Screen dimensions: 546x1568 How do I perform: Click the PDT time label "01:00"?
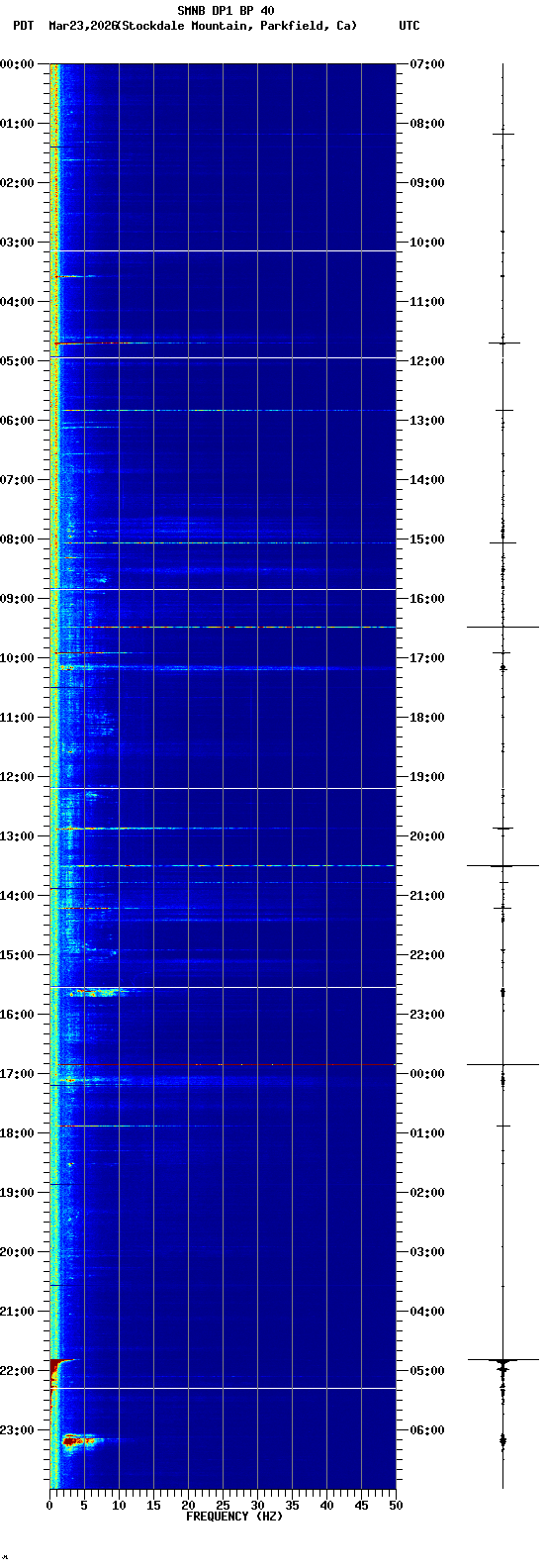pos(17,124)
